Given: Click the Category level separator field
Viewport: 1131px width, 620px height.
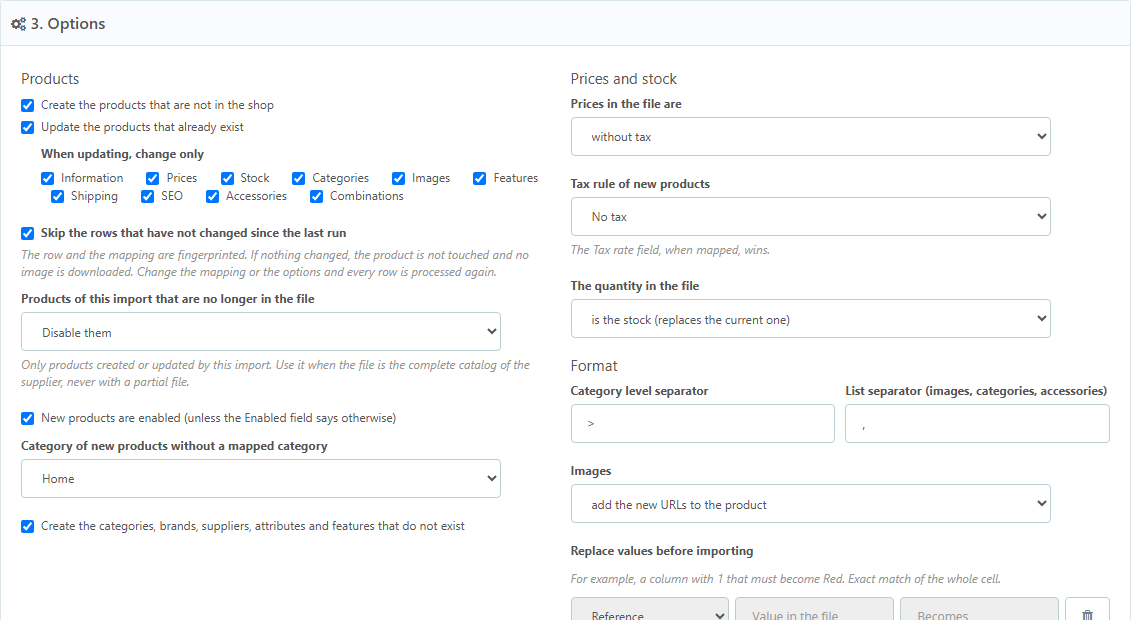Looking at the screenshot, I should 702,423.
